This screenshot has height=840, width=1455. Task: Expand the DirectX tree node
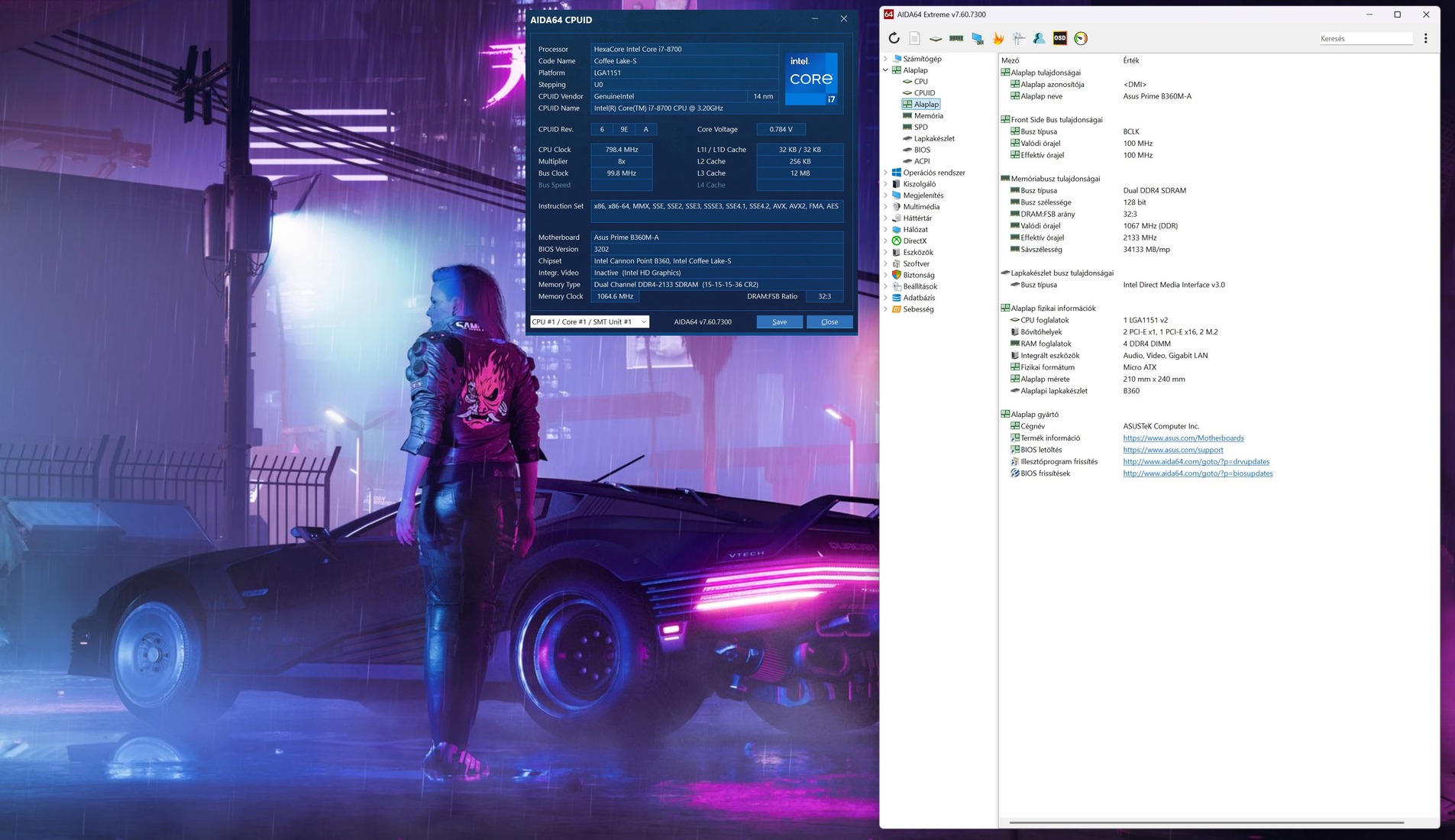point(886,241)
